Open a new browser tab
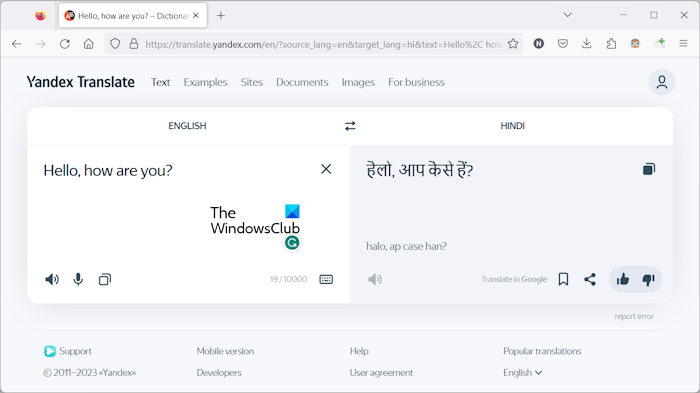The width and height of the screenshot is (700, 393). tap(221, 16)
